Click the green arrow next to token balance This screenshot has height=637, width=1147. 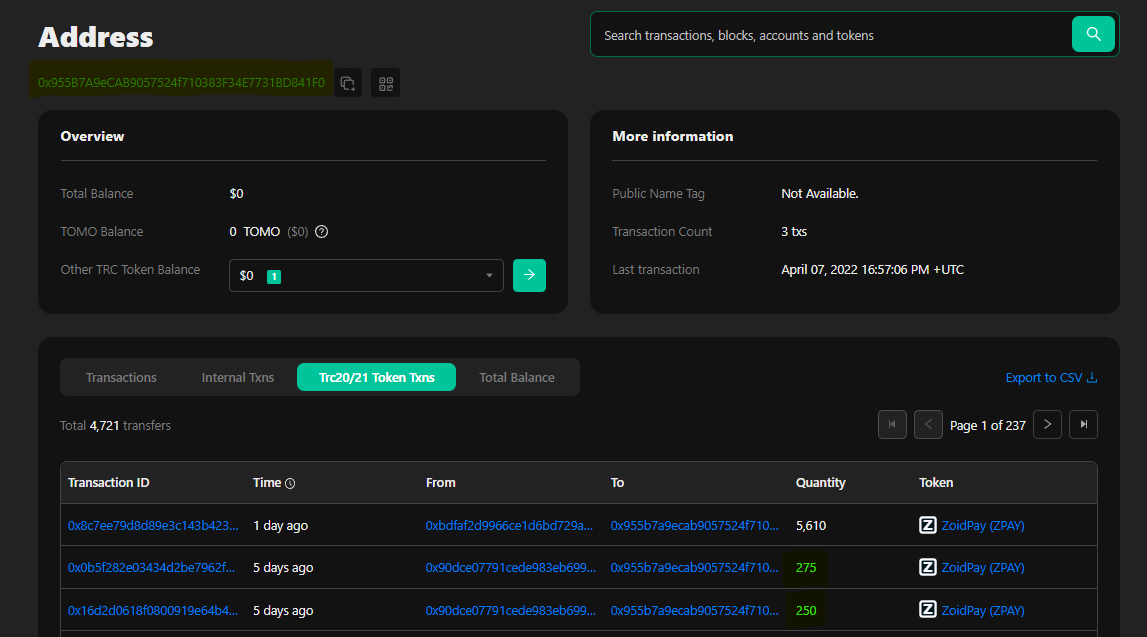pos(530,276)
